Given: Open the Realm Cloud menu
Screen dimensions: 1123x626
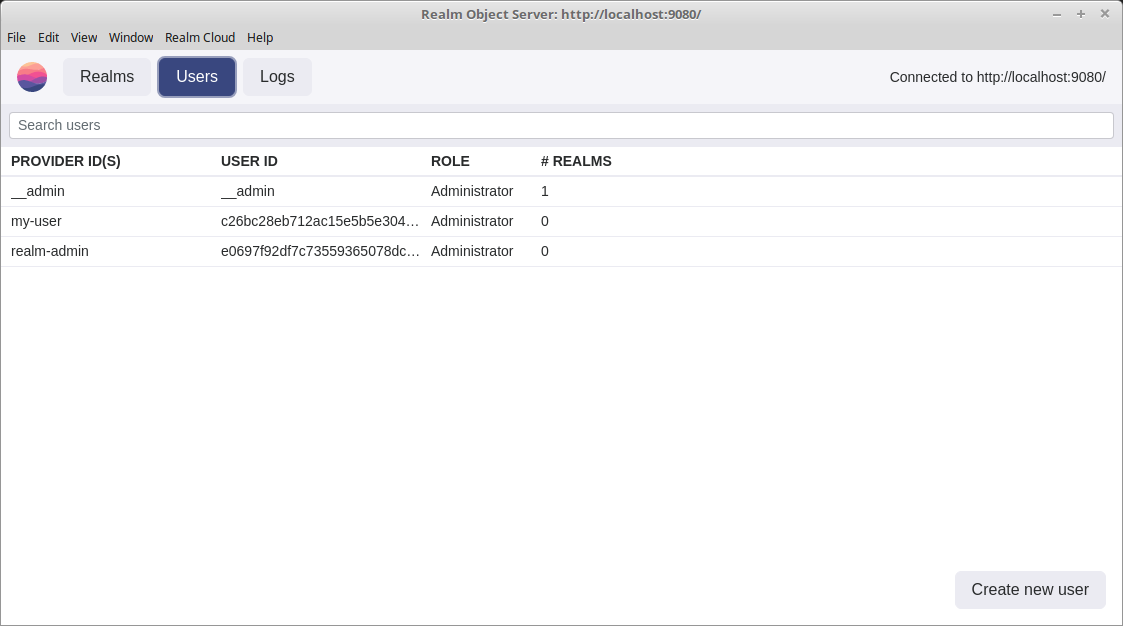Looking at the screenshot, I should pyautogui.click(x=199, y=37).
